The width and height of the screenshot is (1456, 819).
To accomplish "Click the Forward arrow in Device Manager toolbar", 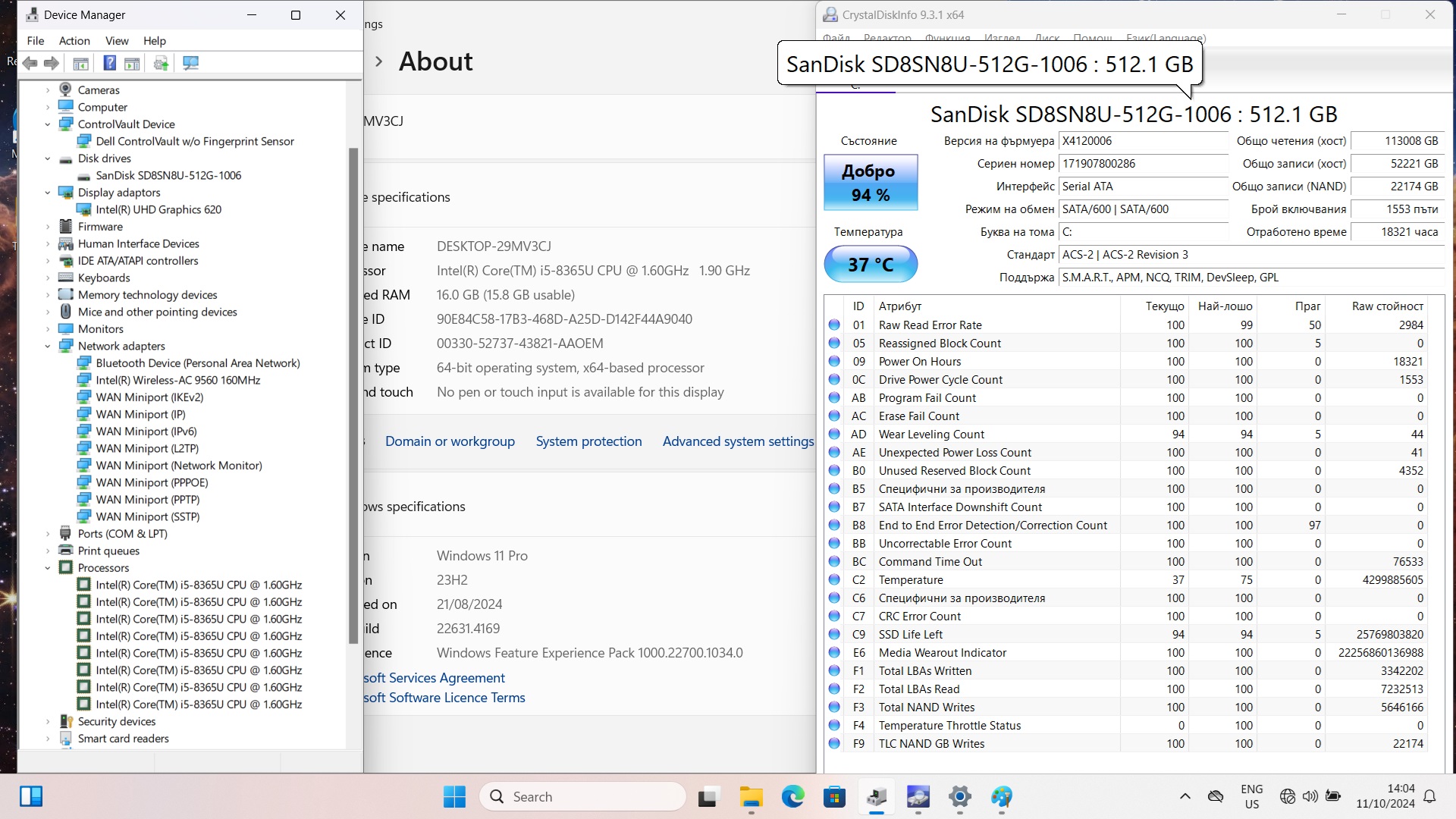I will tap(52, 64).
